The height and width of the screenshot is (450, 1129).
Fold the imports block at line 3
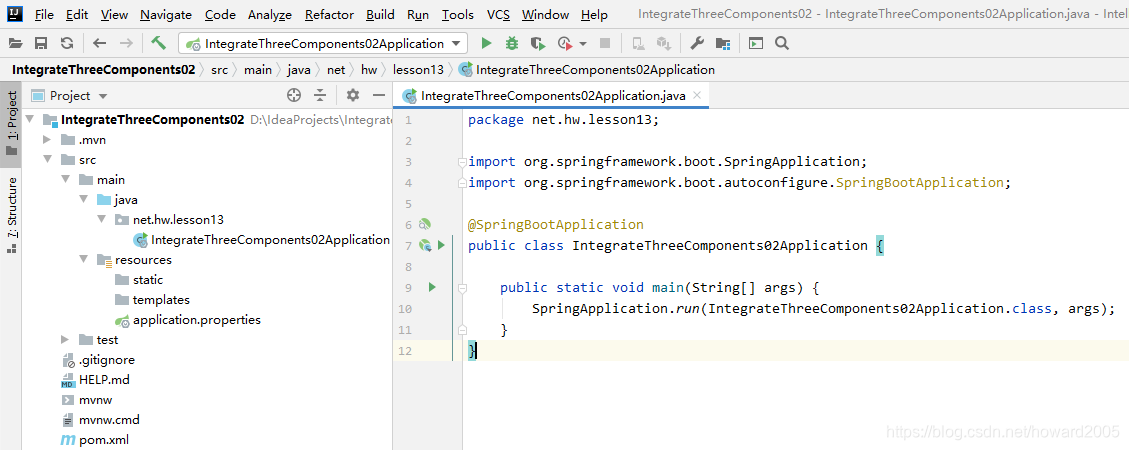click(462, 162)
